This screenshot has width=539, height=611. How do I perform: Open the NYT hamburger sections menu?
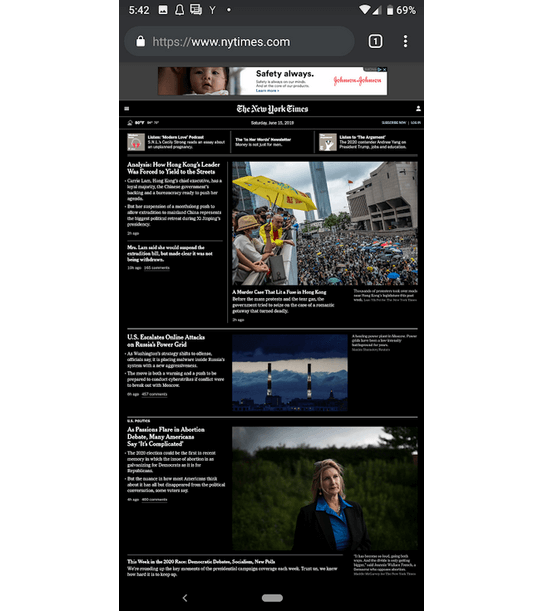127,109
